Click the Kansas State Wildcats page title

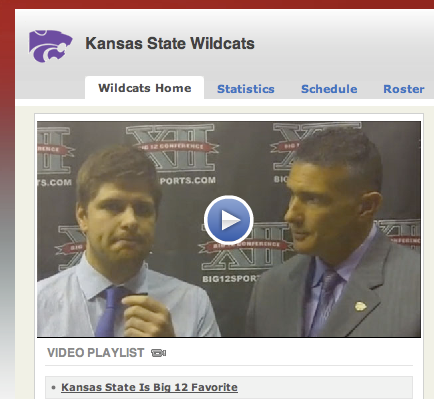[170, 43]
